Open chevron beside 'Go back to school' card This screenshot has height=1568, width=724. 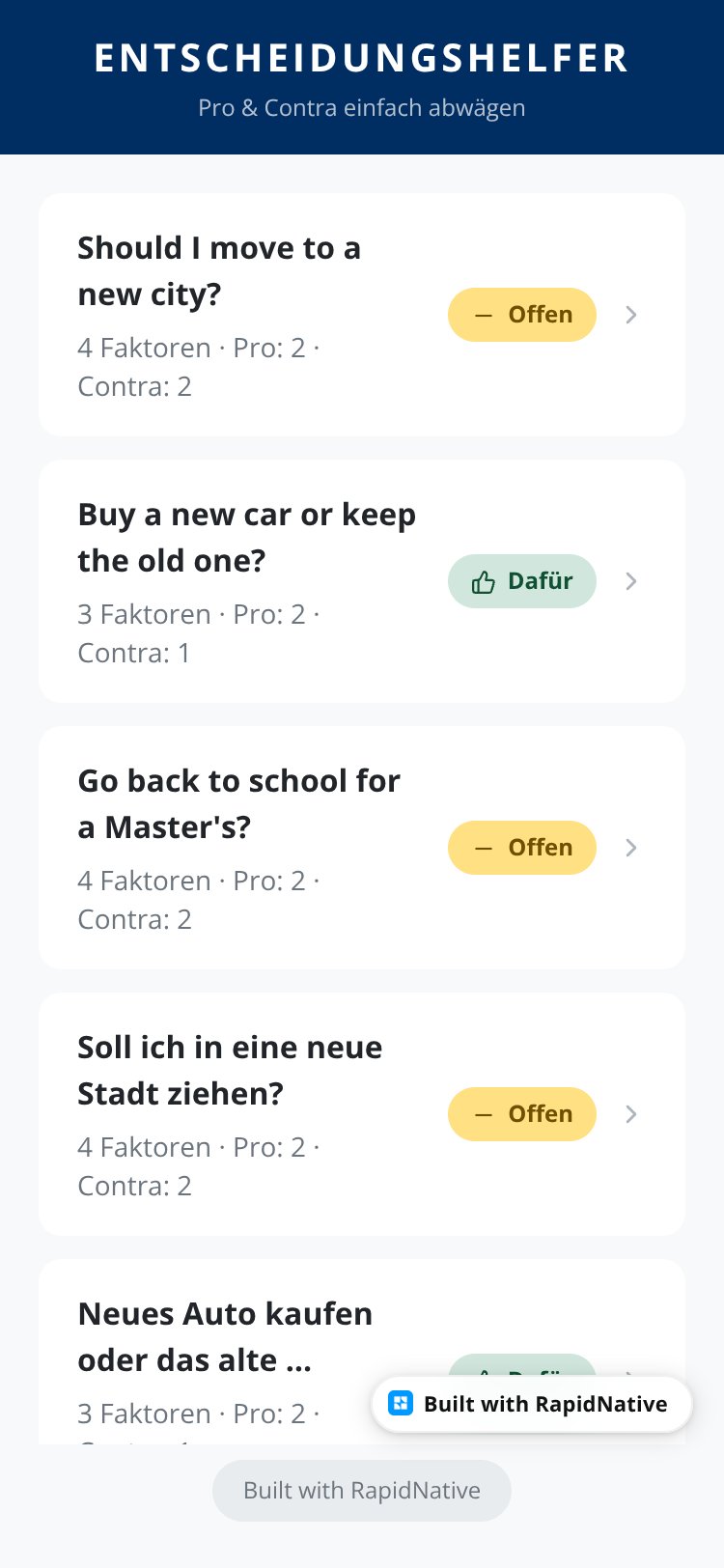click(x=631, y=848)
